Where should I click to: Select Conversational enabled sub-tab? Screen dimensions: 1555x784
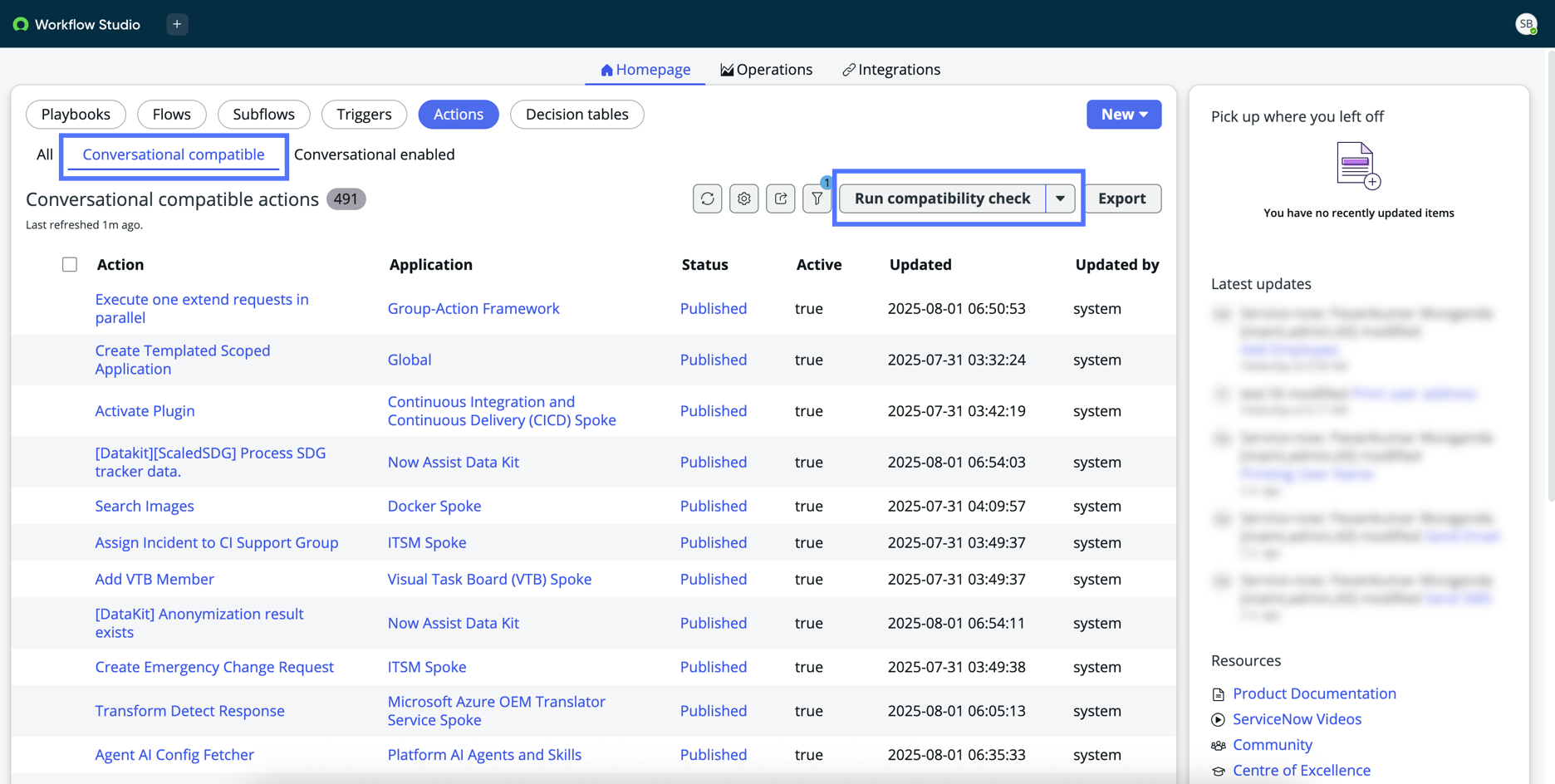tap(375, 154)
